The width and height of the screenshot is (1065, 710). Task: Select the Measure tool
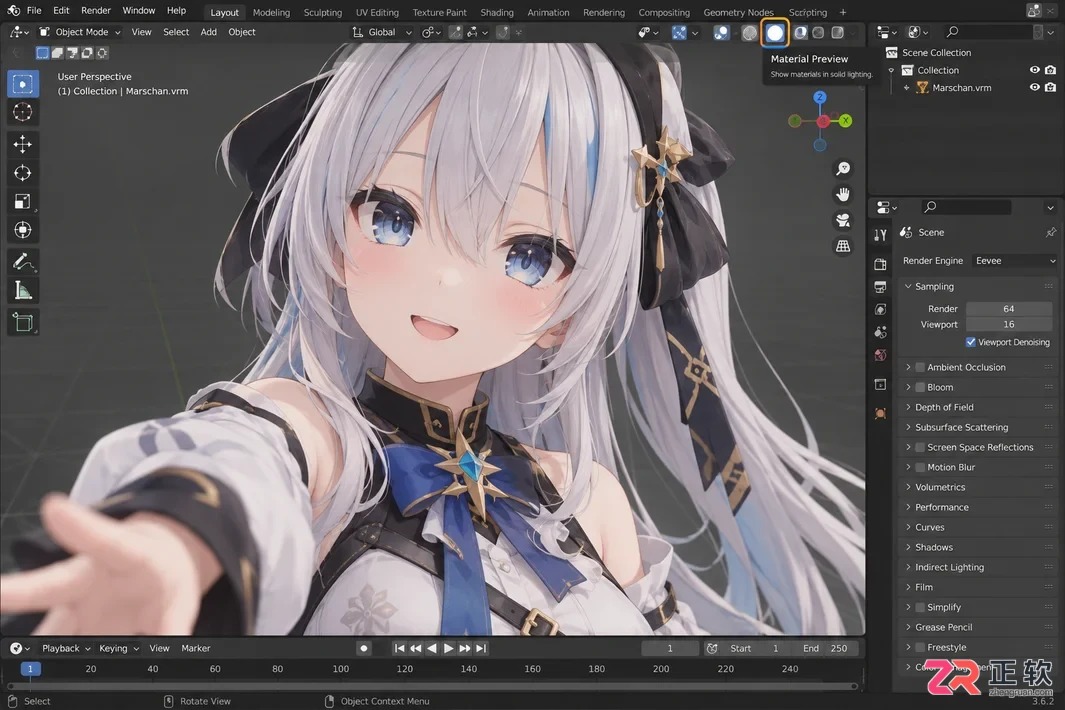[22, 291]
